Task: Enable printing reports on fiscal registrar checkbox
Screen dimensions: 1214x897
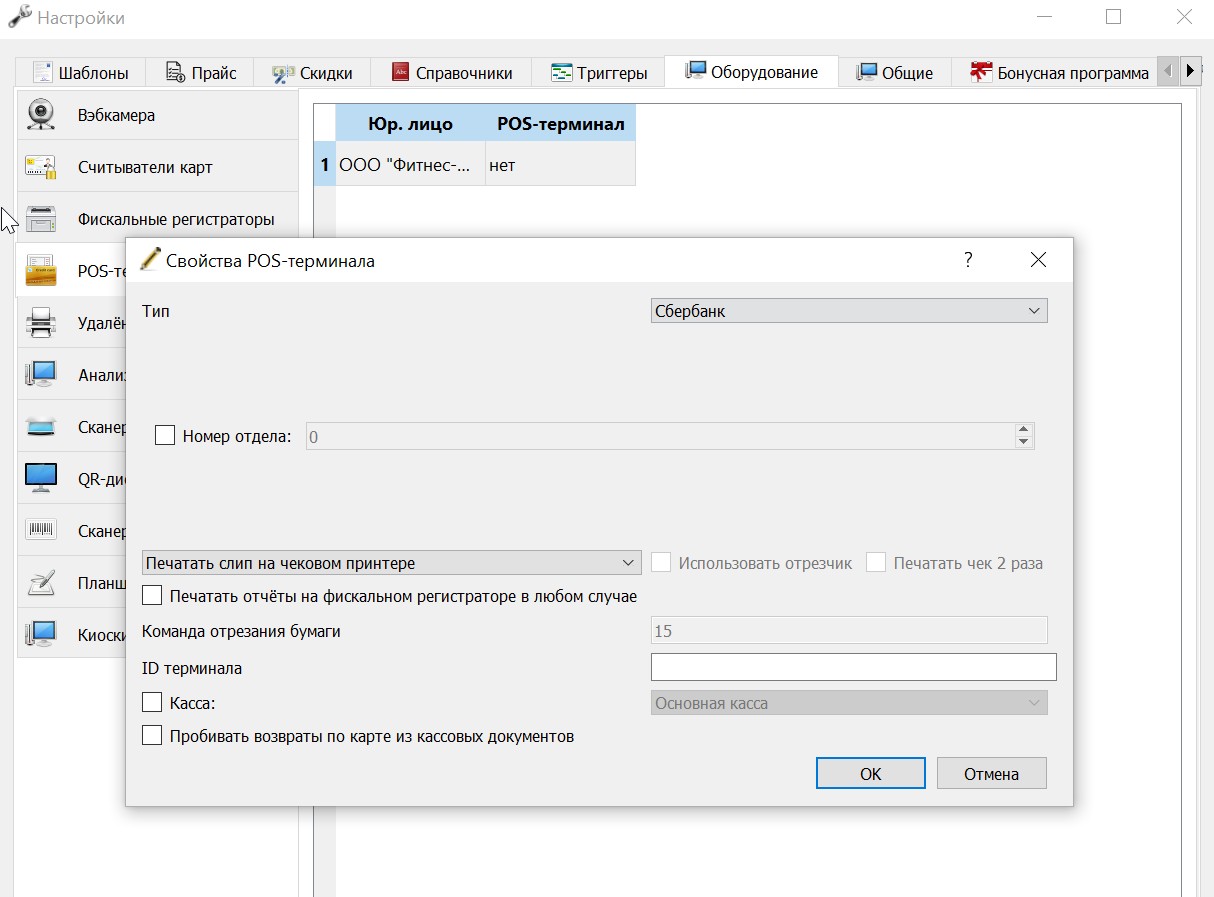Action: pos(152,596)
